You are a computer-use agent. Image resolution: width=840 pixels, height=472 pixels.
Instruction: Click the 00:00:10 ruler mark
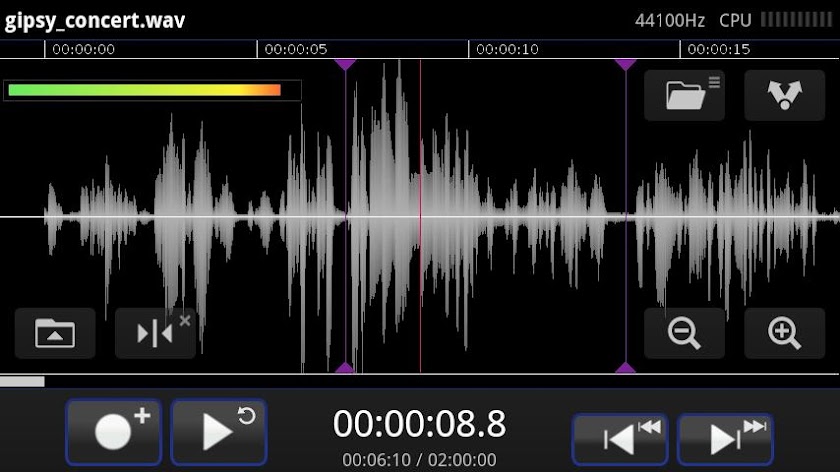coord(507,49)
